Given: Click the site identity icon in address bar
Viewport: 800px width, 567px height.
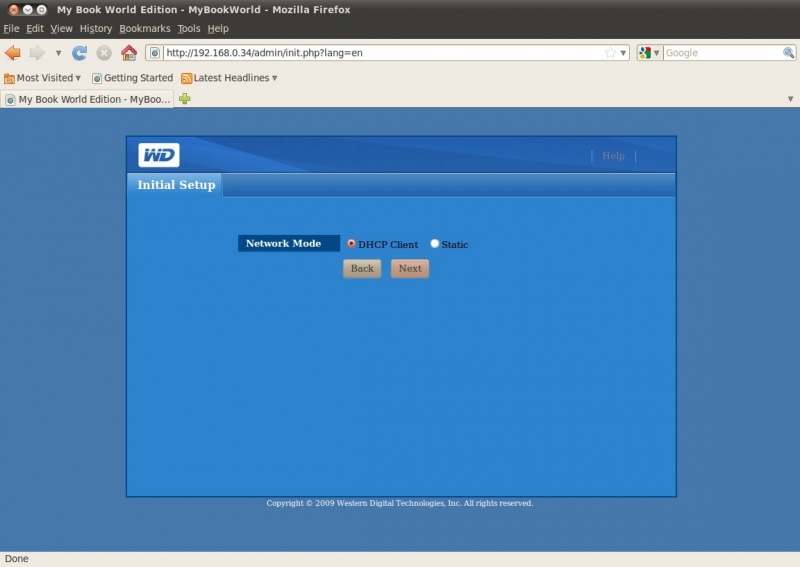Looking at the screenshot, I should click(155, 53).
